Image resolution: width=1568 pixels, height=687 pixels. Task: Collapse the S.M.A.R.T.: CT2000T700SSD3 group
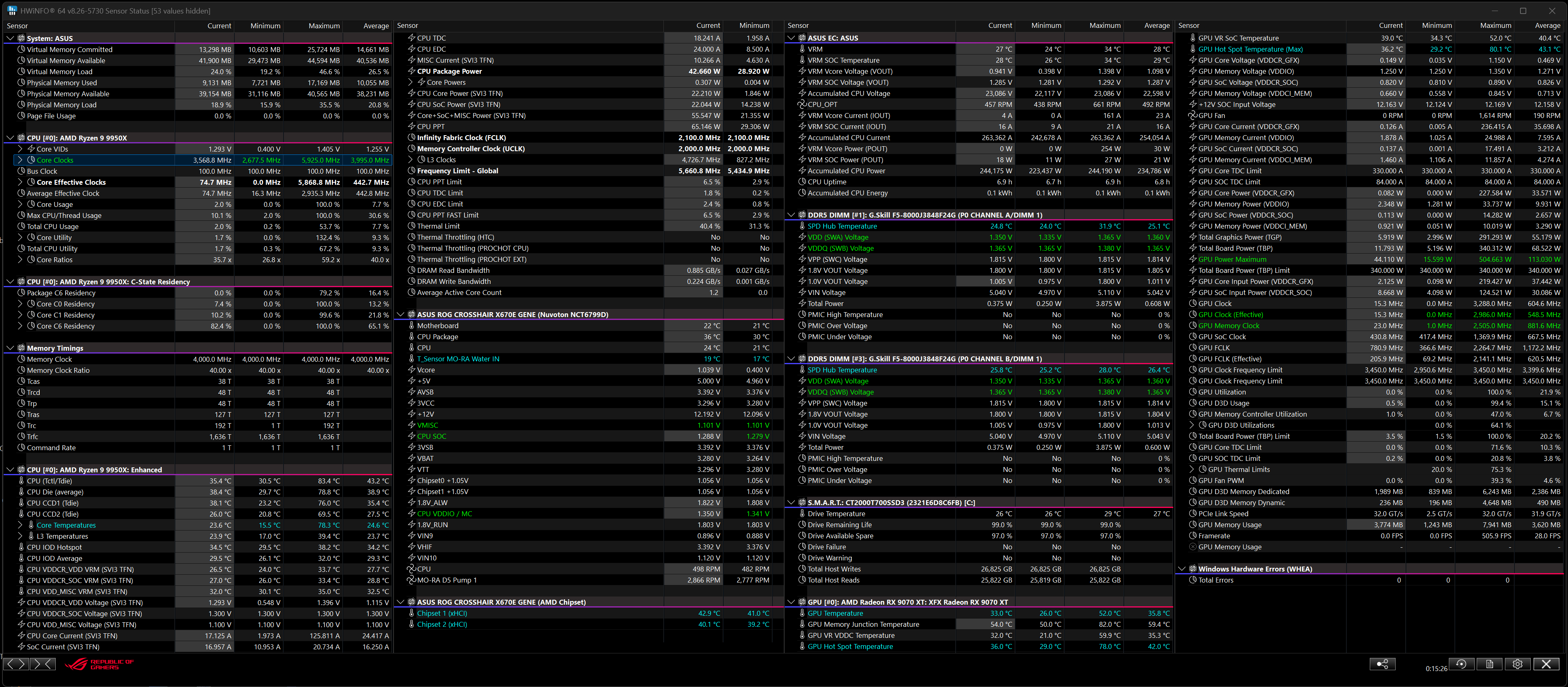pos(791,503)
